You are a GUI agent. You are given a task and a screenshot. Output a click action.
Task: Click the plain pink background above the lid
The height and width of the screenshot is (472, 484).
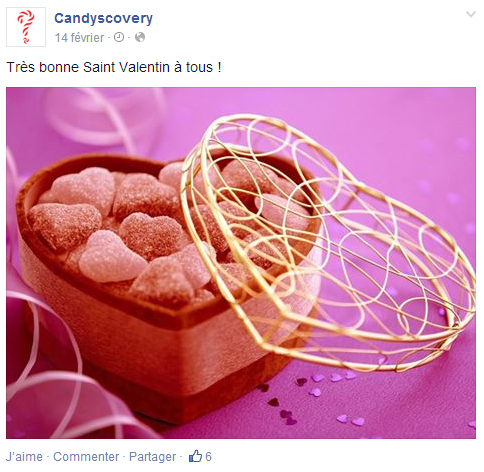pos(383,117)
